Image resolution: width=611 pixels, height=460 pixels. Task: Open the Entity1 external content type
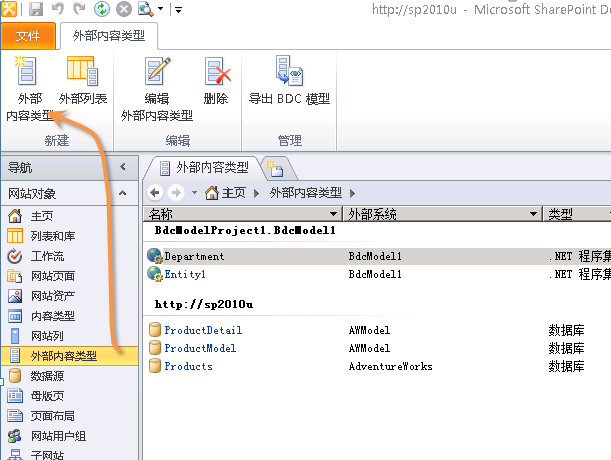pos(185,274)
